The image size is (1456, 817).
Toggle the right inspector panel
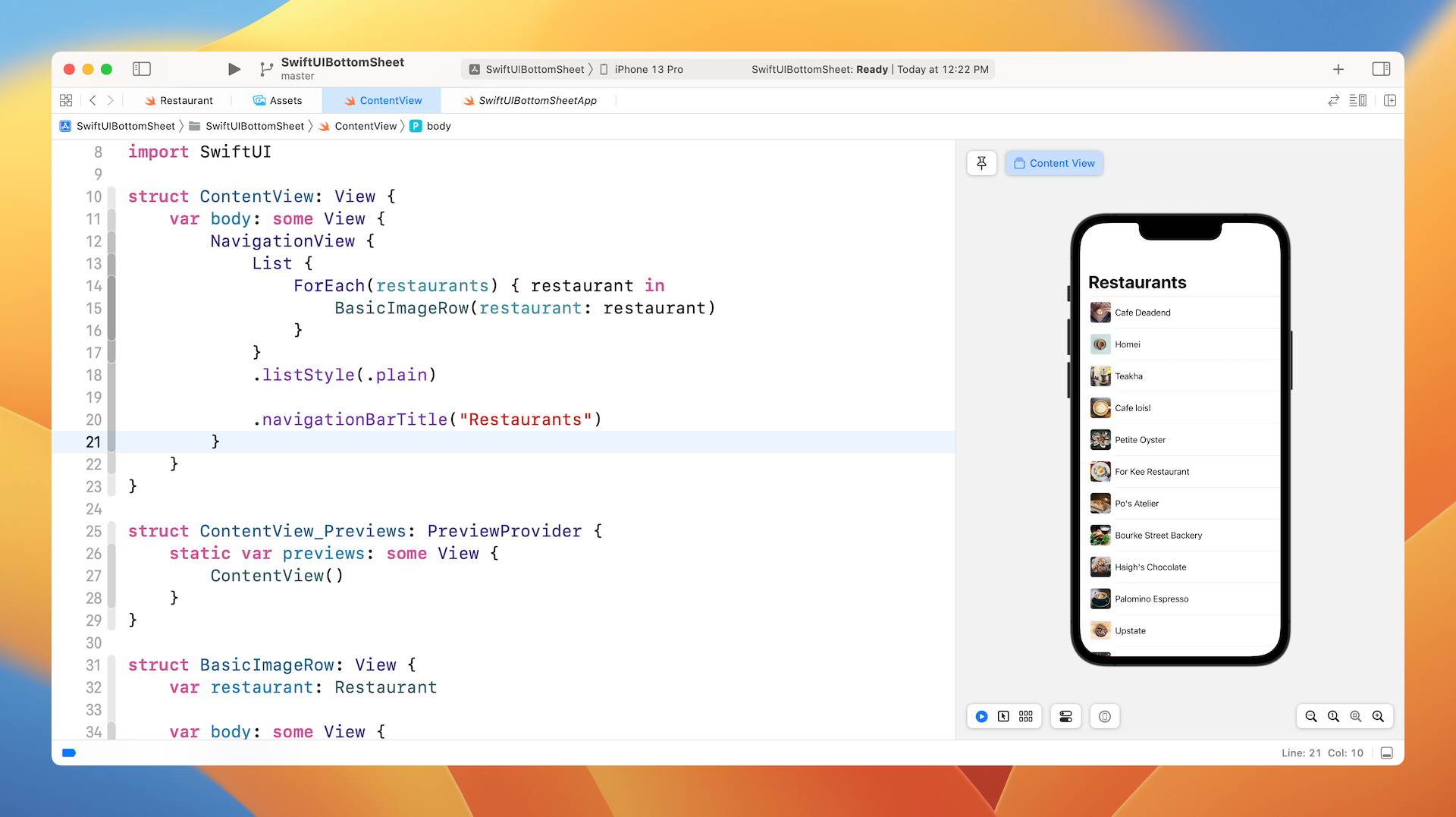(1381, 69)
